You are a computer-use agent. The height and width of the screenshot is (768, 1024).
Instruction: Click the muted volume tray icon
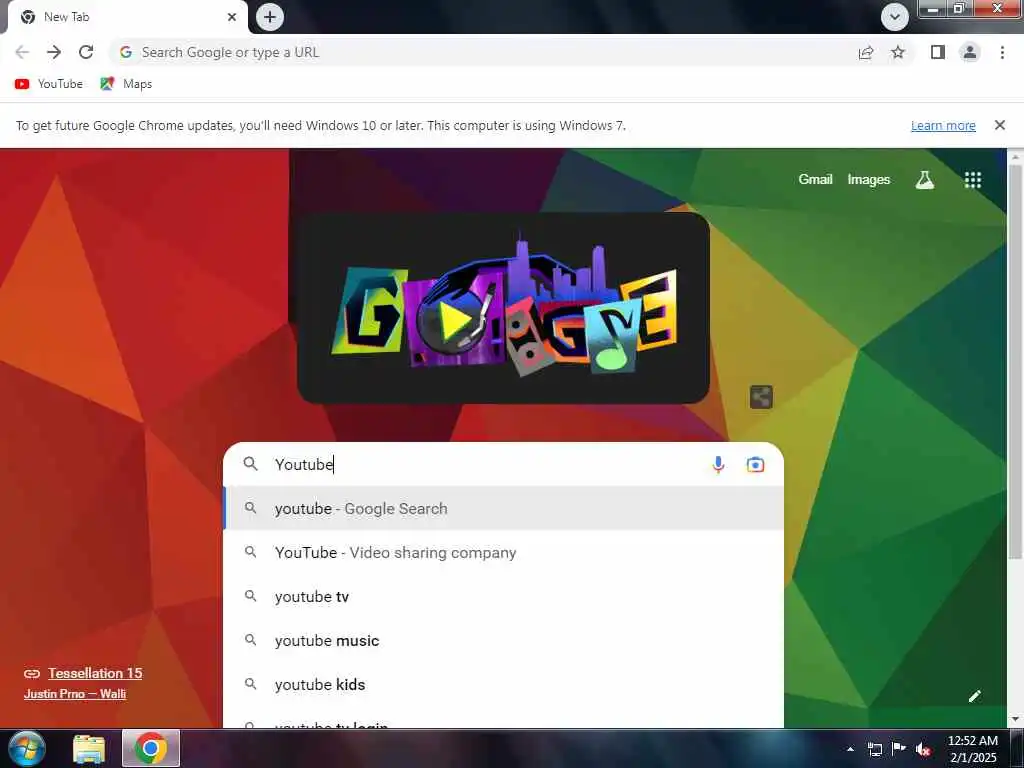tap(923, 749)
